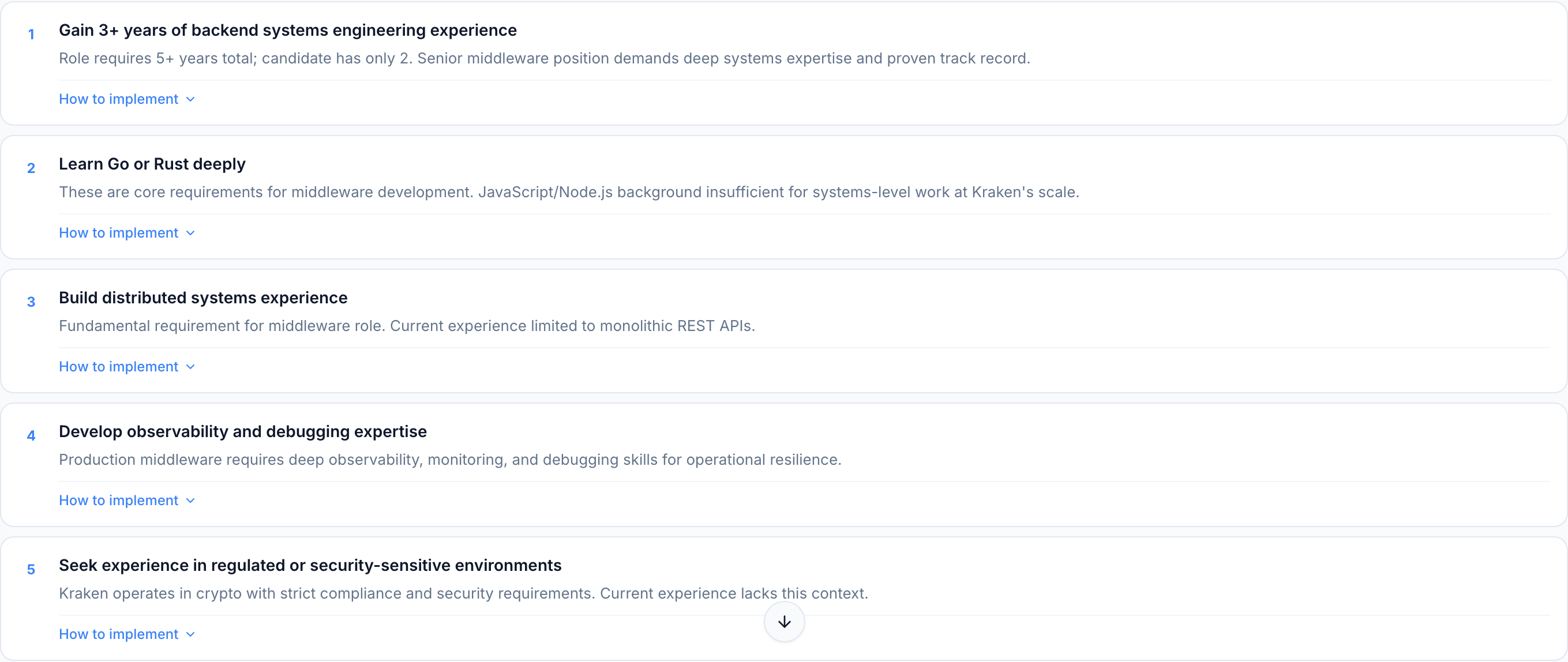Click chevron icon under Learn Go or Rust

[190, 233]
